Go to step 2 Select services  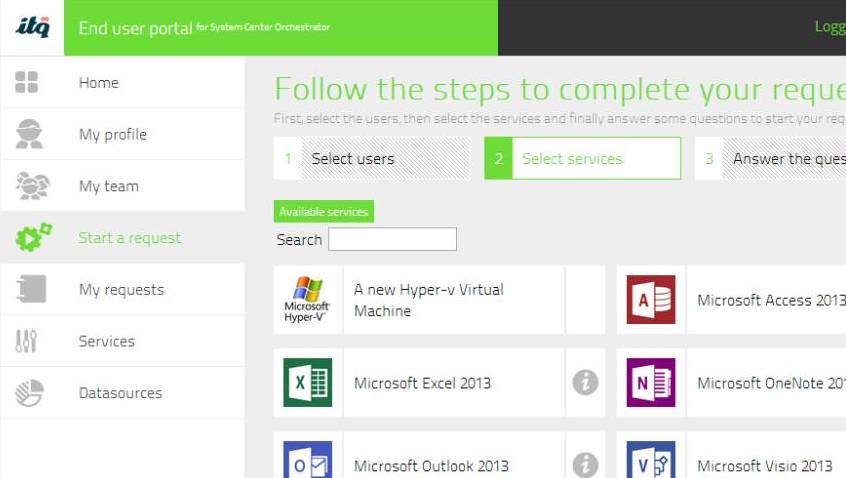pos(583,158)
